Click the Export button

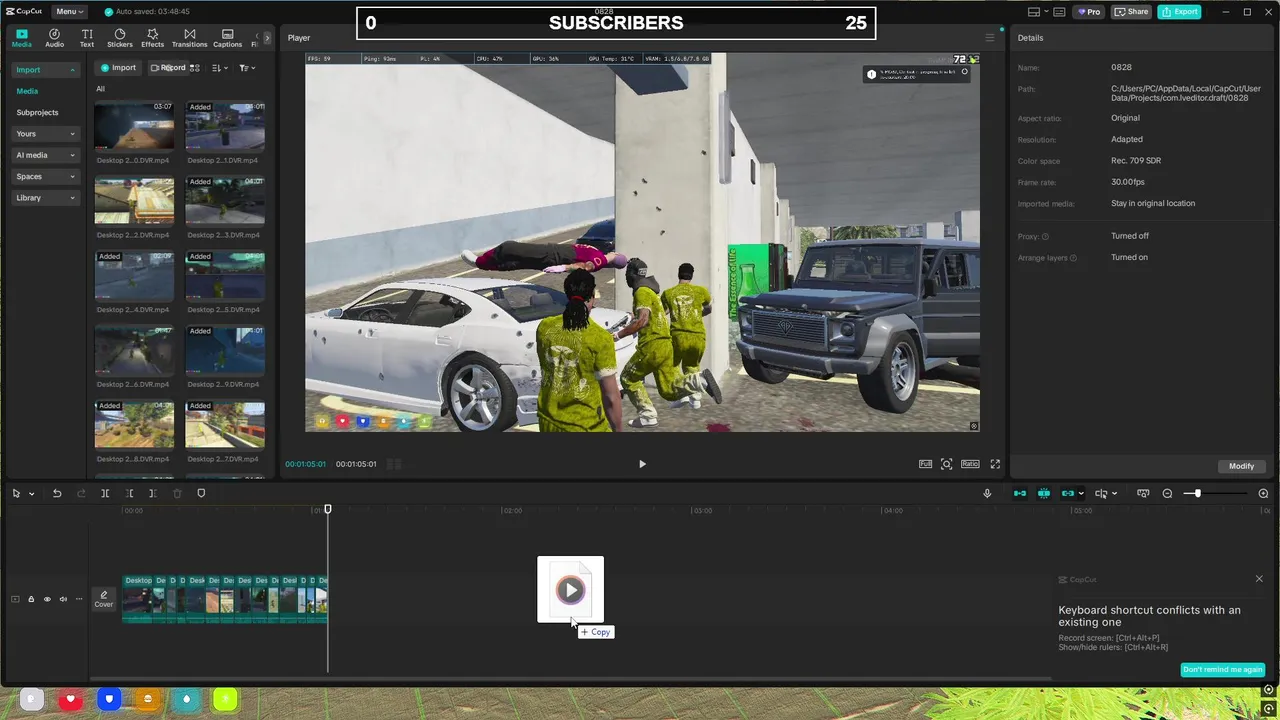point(1179,12)
